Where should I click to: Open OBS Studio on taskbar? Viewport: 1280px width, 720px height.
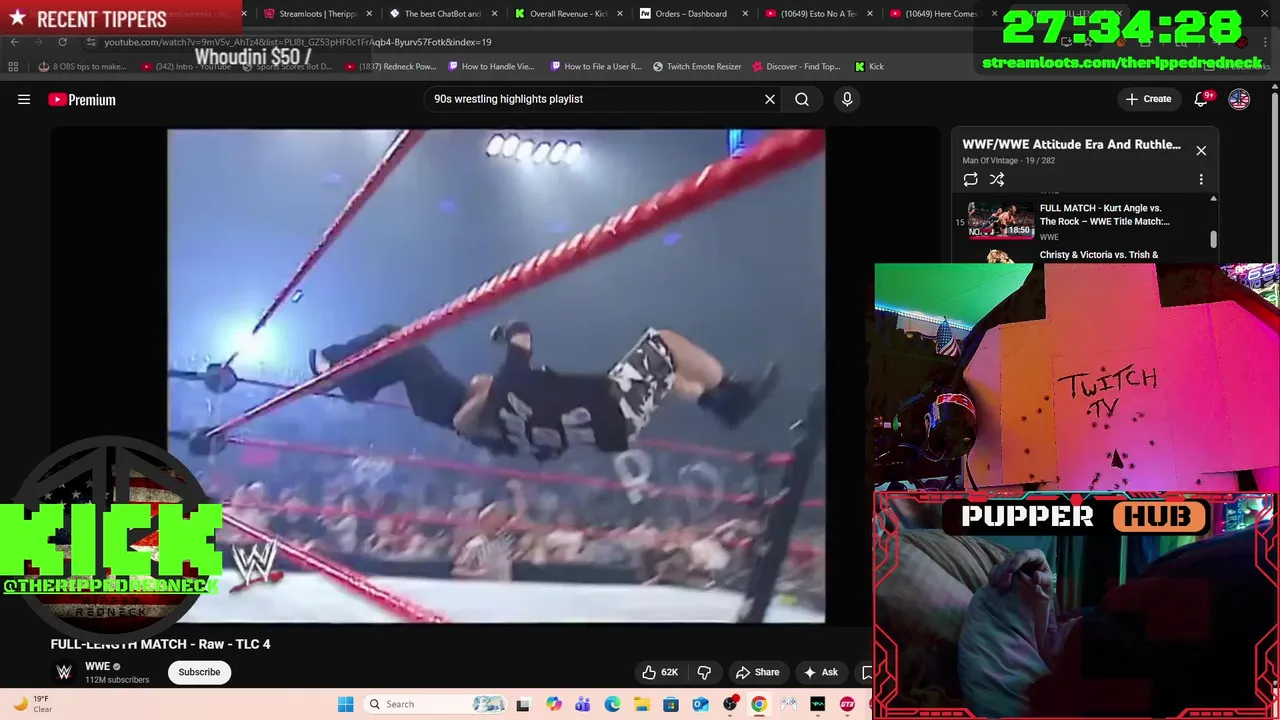pyautogui.click(x=730, y=704)
